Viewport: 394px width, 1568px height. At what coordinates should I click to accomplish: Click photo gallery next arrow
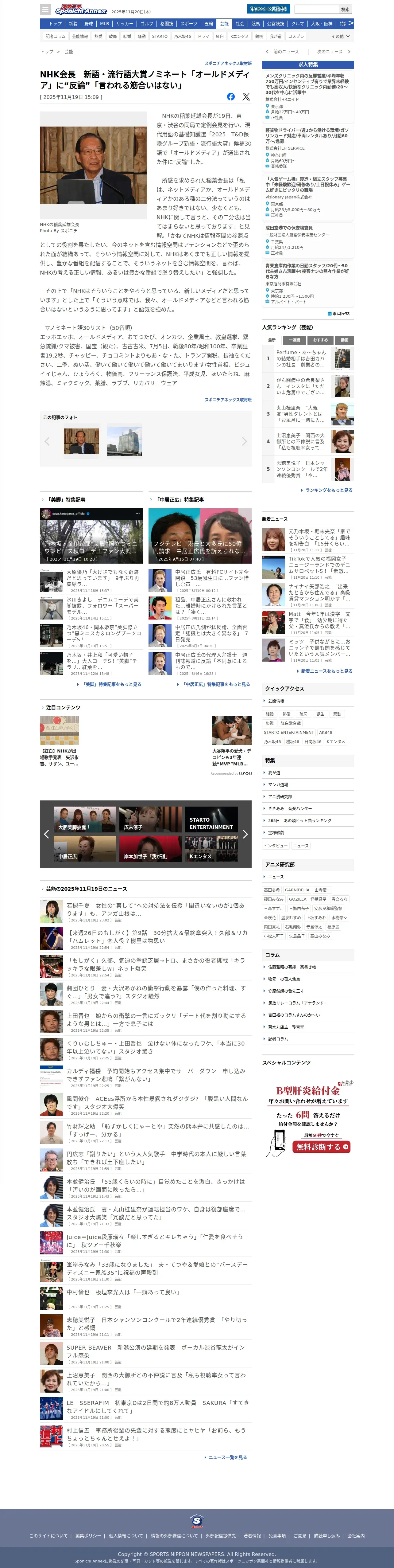click(x=245, y=441)
